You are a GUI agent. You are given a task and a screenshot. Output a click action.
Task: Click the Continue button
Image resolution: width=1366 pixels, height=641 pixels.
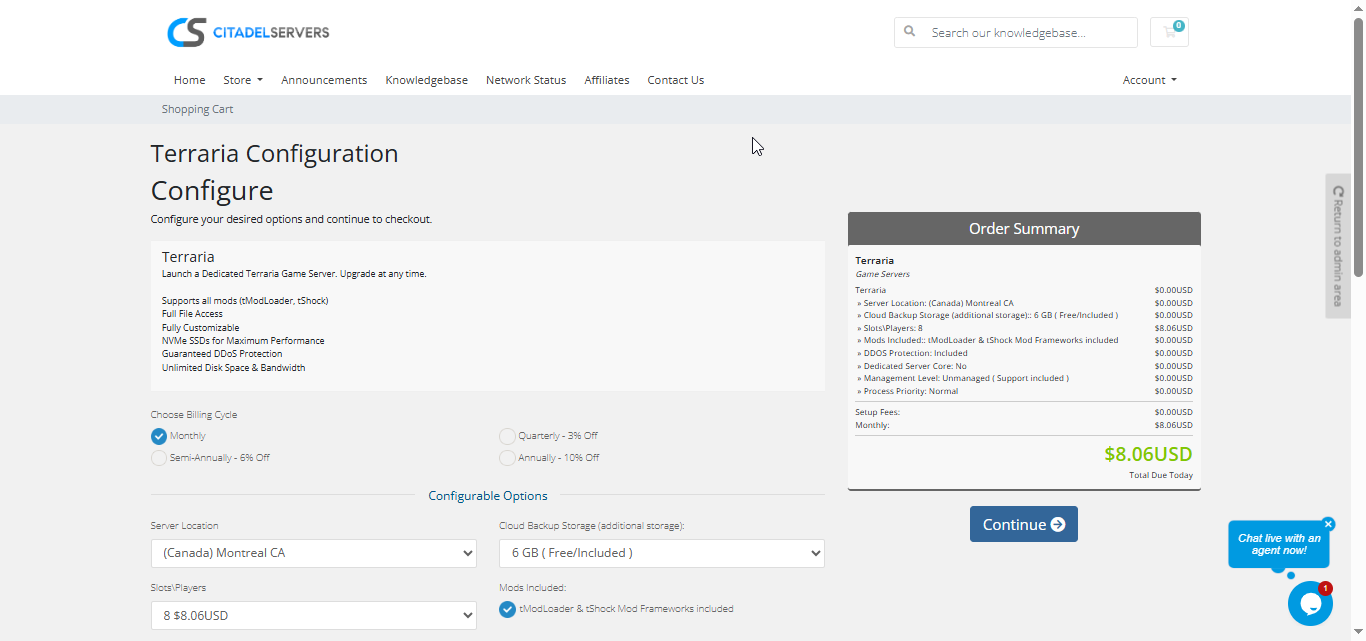(x=1023, y=524)
